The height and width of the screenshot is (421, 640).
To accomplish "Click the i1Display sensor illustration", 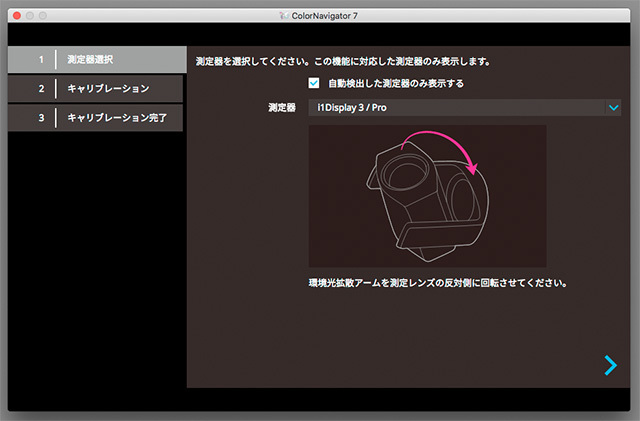I will point(427,196).
